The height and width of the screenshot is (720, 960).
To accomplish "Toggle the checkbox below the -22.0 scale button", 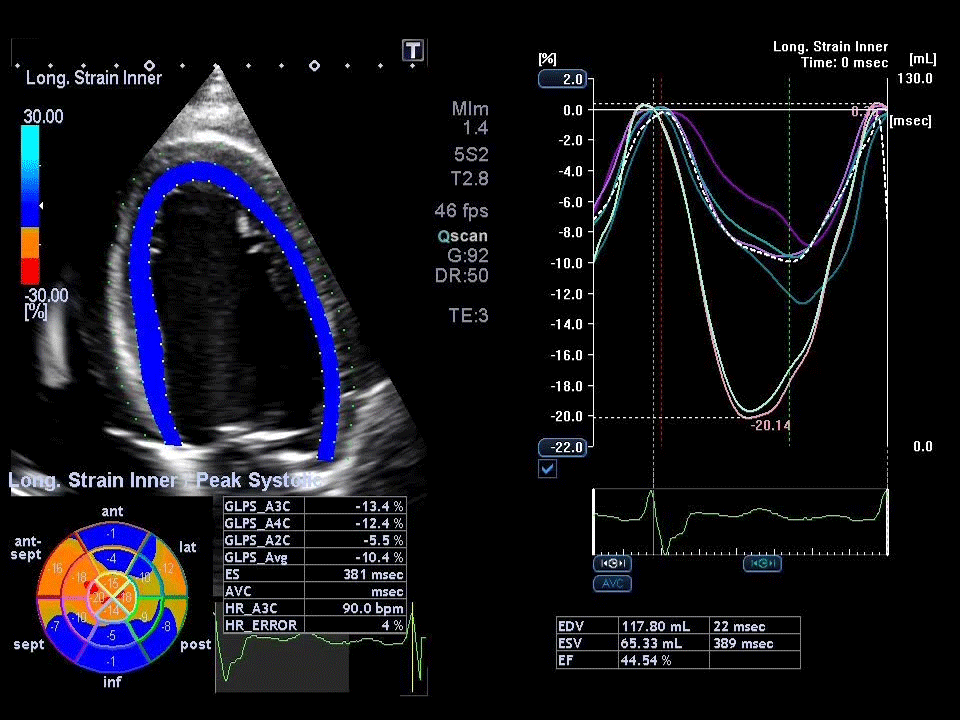I will click(547, 469).
